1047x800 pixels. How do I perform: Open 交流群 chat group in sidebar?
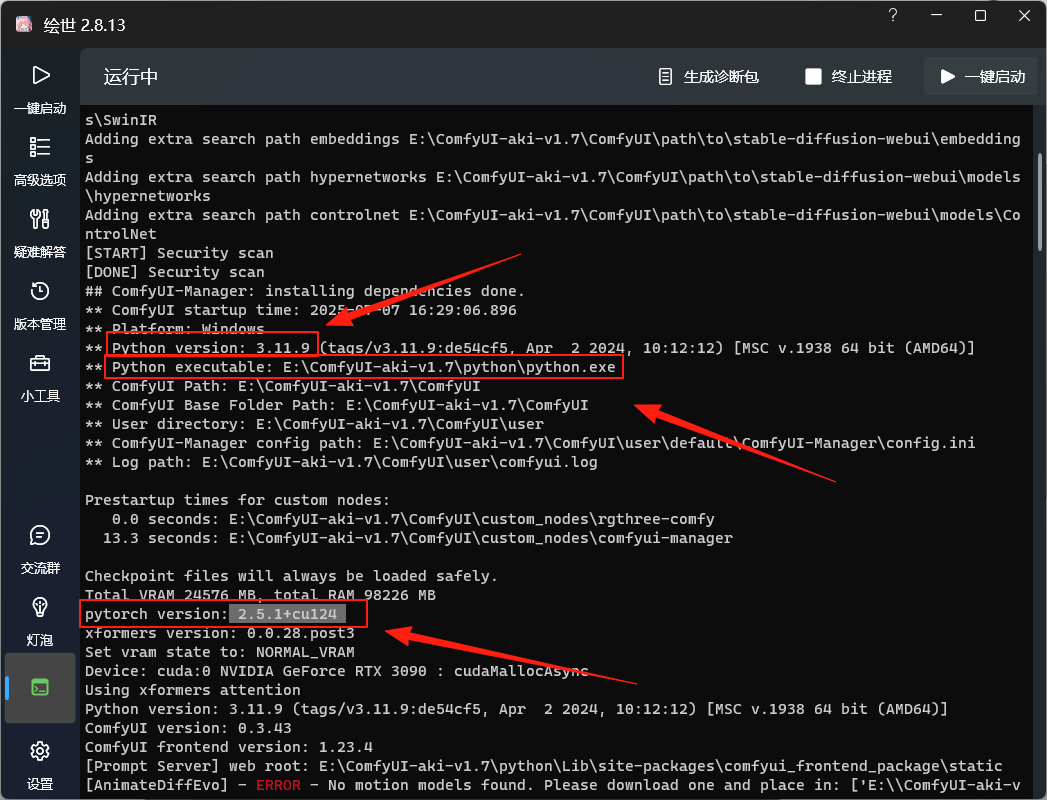40,550
